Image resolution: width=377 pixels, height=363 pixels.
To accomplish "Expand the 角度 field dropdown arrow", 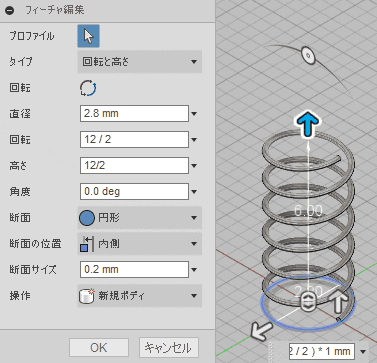I will pos(194,192).
